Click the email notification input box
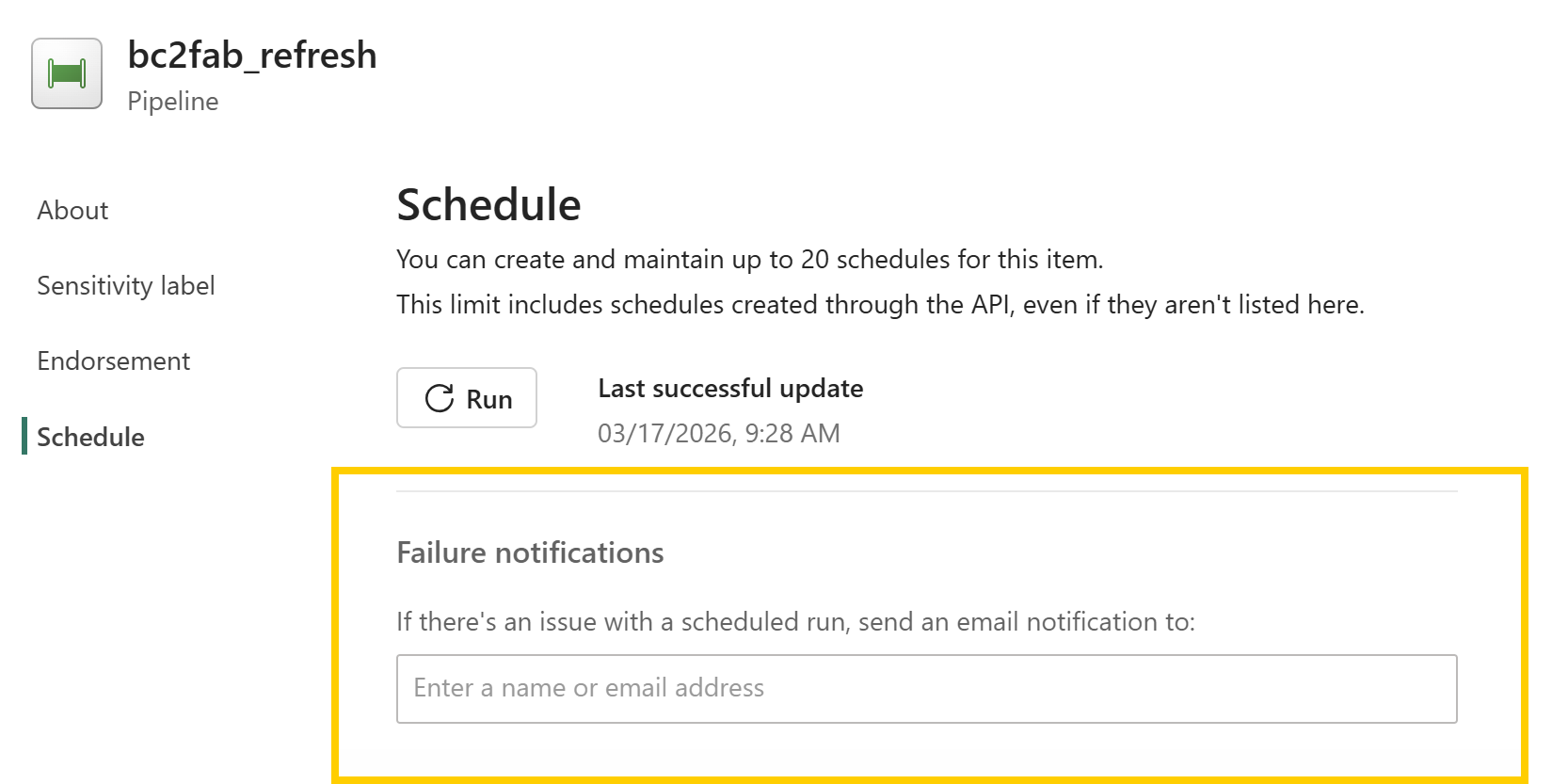The height and width of the screenshot is (784, 1568). click(x=927, y=688)
